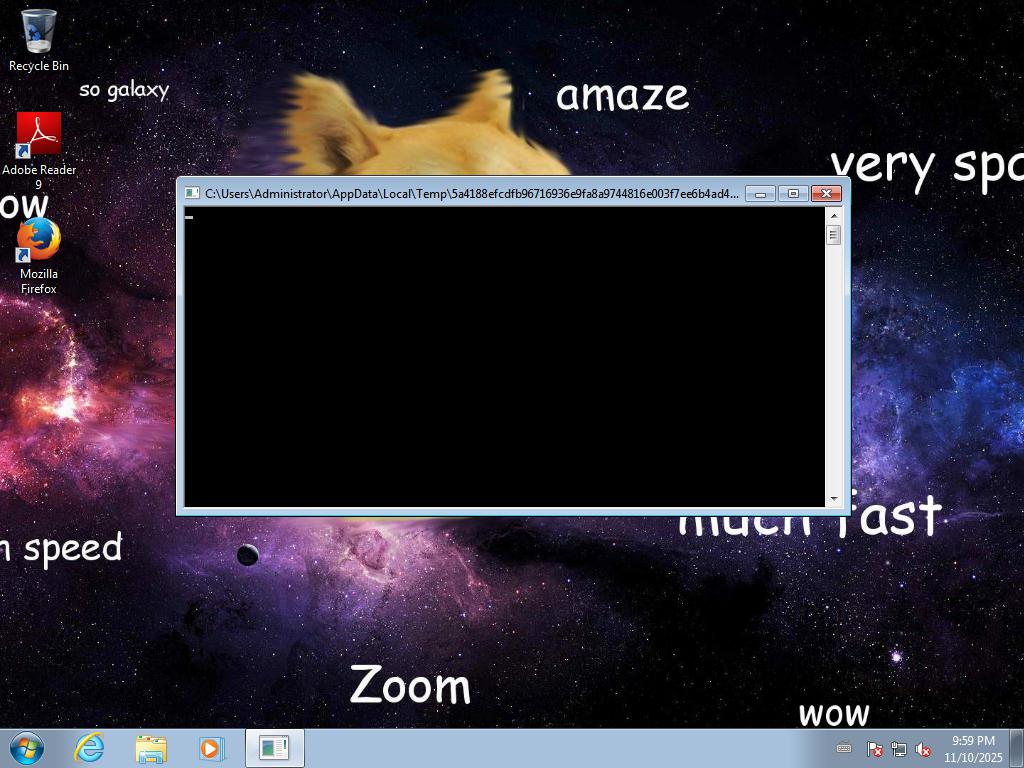This screenshot has width=1024, height=768.
Task: Click the muted volume speaker icon
Action: point(924,749)
